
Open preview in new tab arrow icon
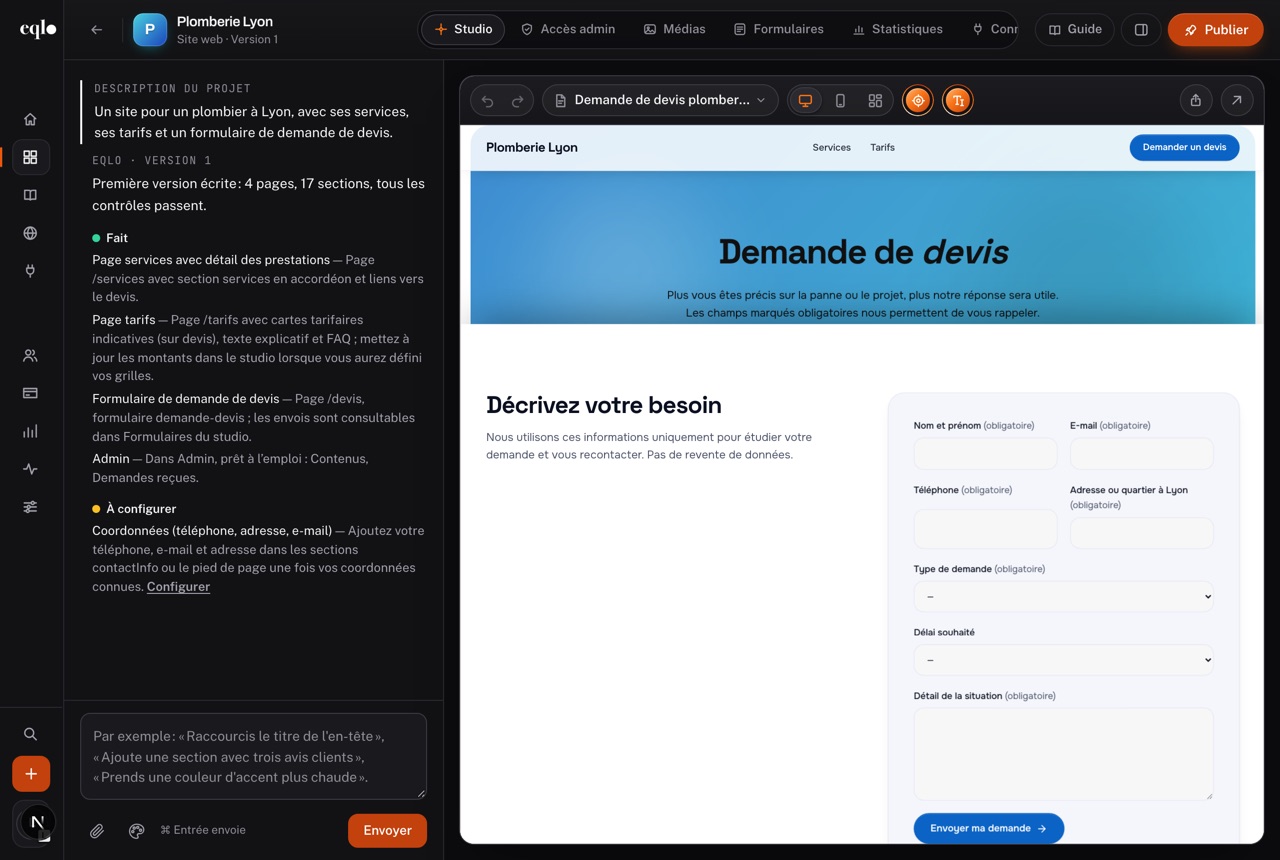(1236, 100)
